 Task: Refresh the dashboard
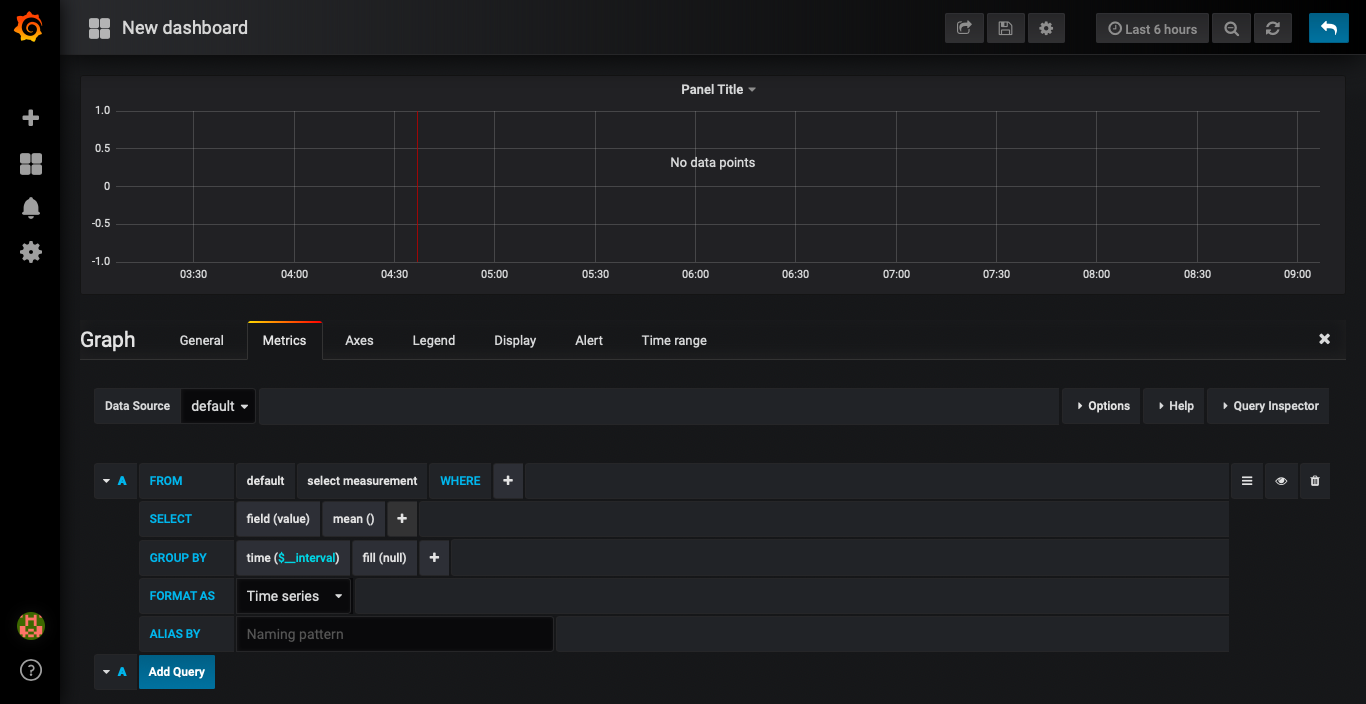pos(1272,28)
